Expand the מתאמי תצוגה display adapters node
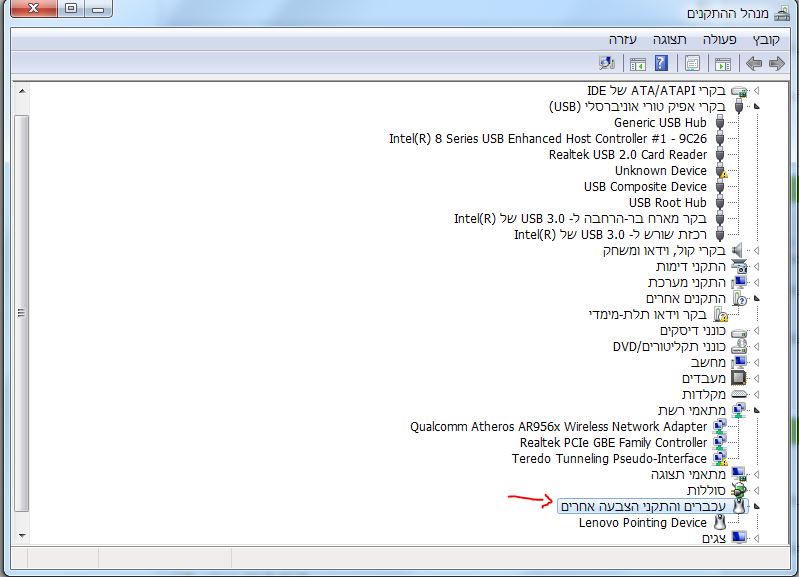799x577 pixels. click(757, 475)
